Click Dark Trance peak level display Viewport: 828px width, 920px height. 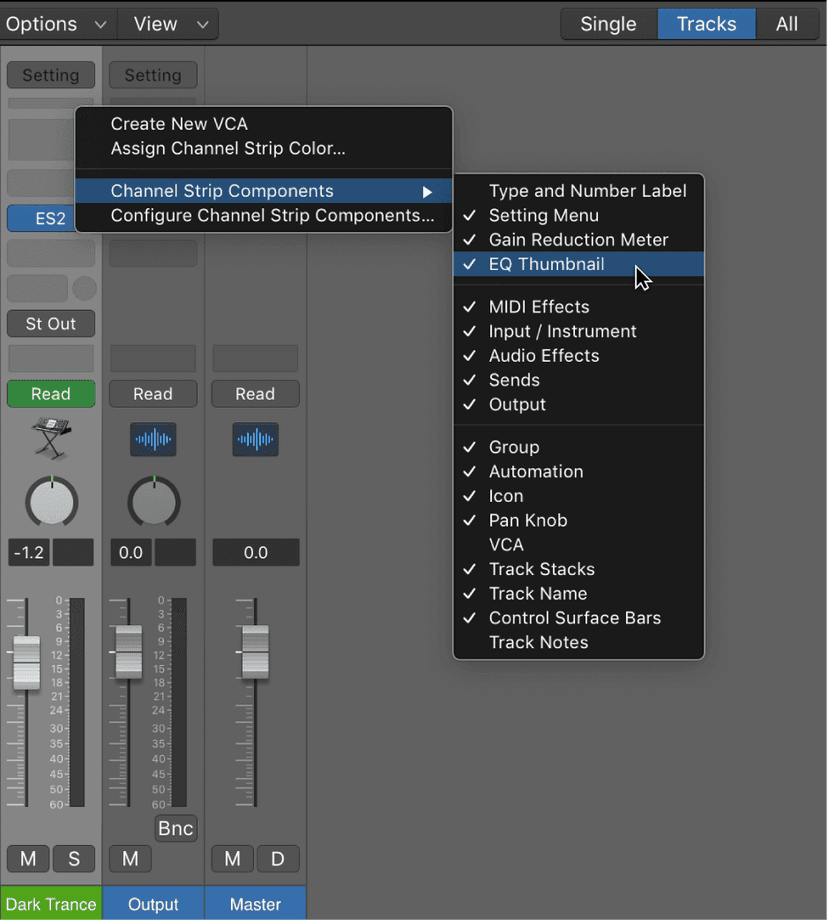(73, 553)
